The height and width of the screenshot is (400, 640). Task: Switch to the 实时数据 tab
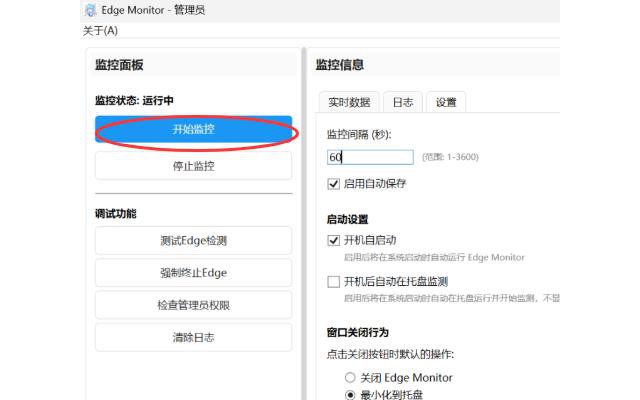click(x=349, y=102)
